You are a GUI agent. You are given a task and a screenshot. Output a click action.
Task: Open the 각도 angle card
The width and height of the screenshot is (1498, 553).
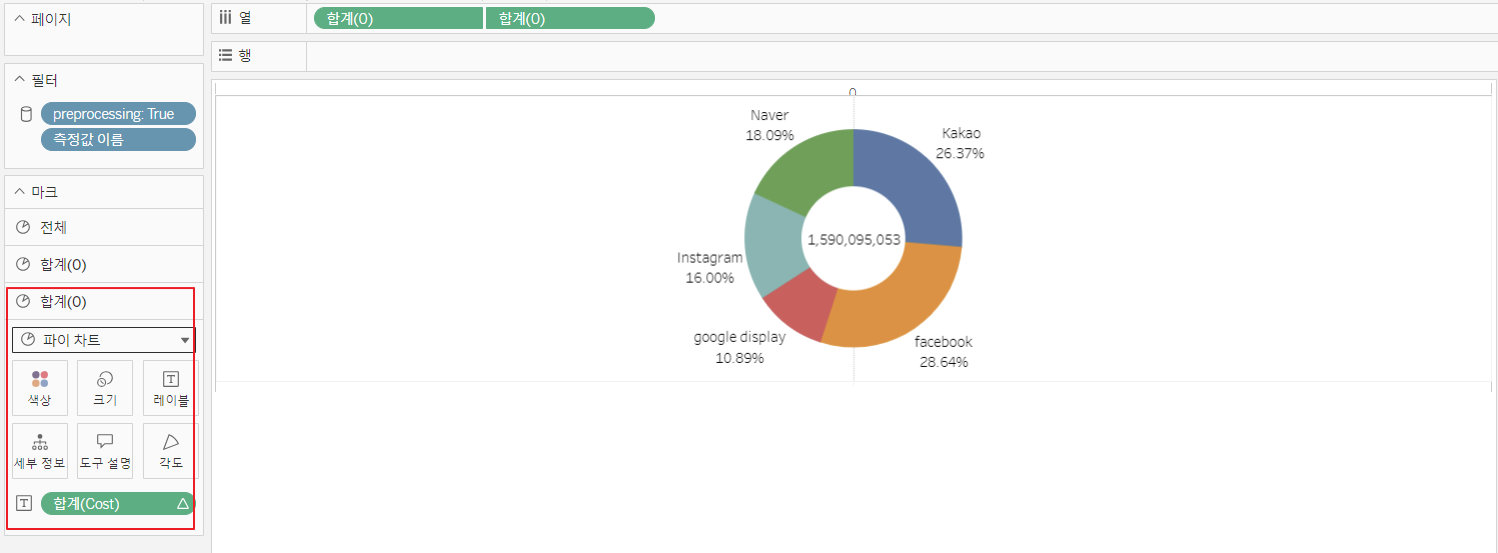(170, 451)
